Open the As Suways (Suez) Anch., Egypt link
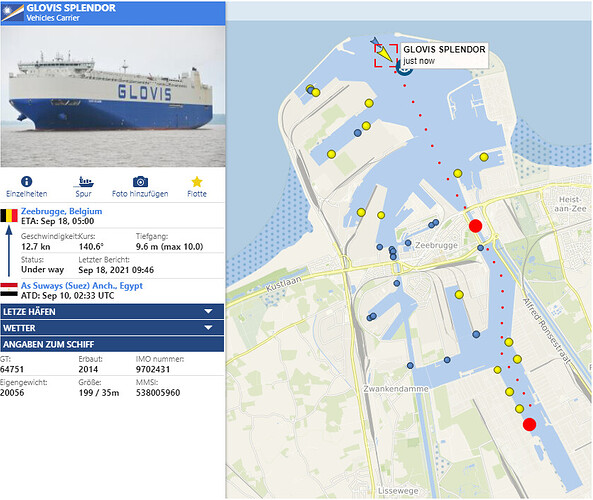This screenshot has width=593, height=500. click(x=82, y=286)
